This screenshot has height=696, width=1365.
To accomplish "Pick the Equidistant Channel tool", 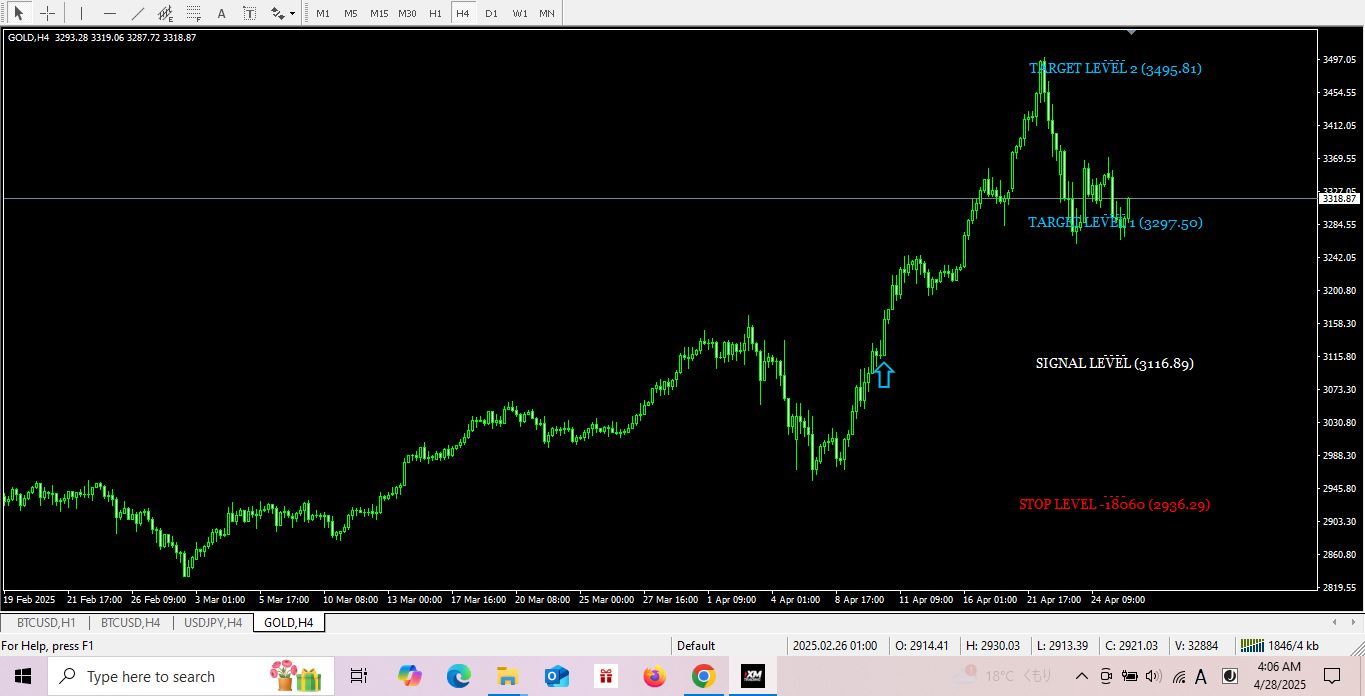I will point(165,14).
